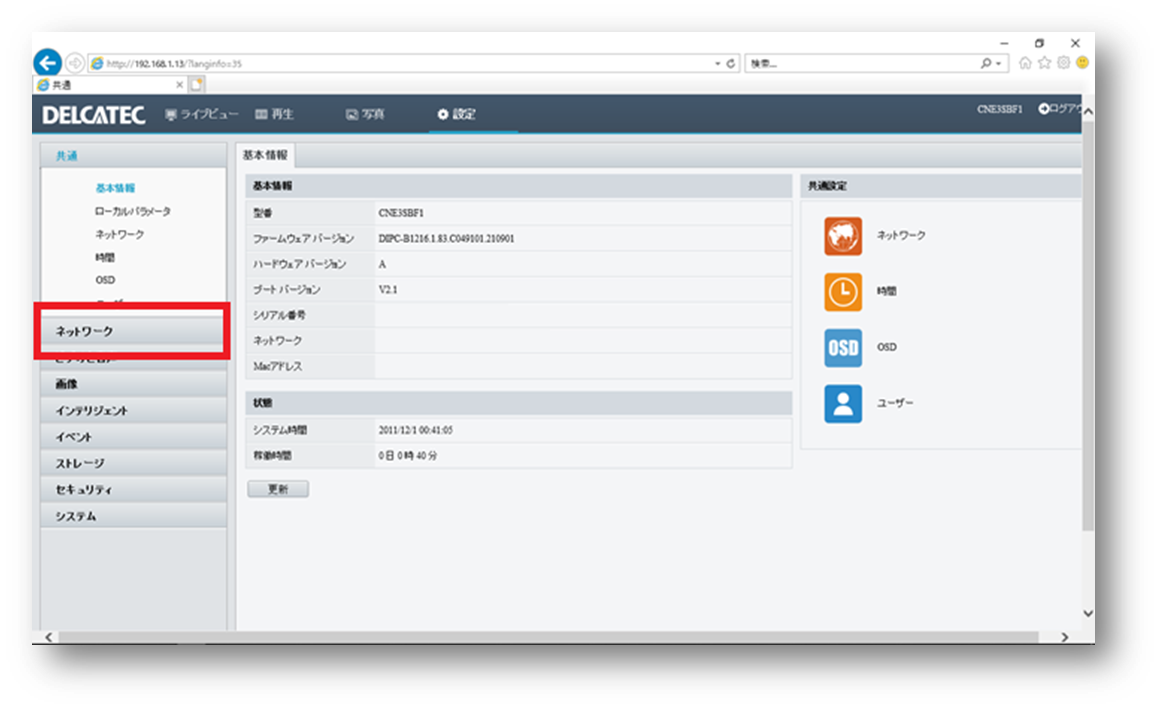Click the vertical scrollbar down arrow
The height and width of the screenshot is (710, 1160).
[1088, 613]
